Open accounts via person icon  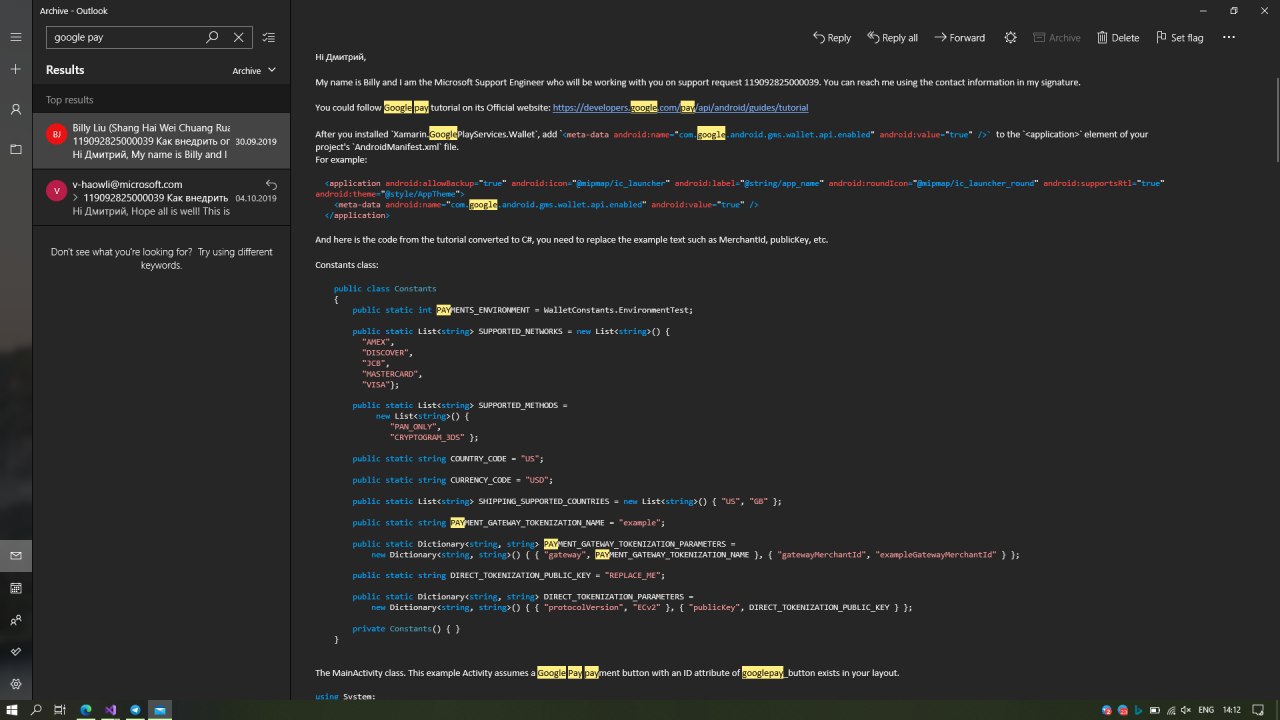click(16, 109)
